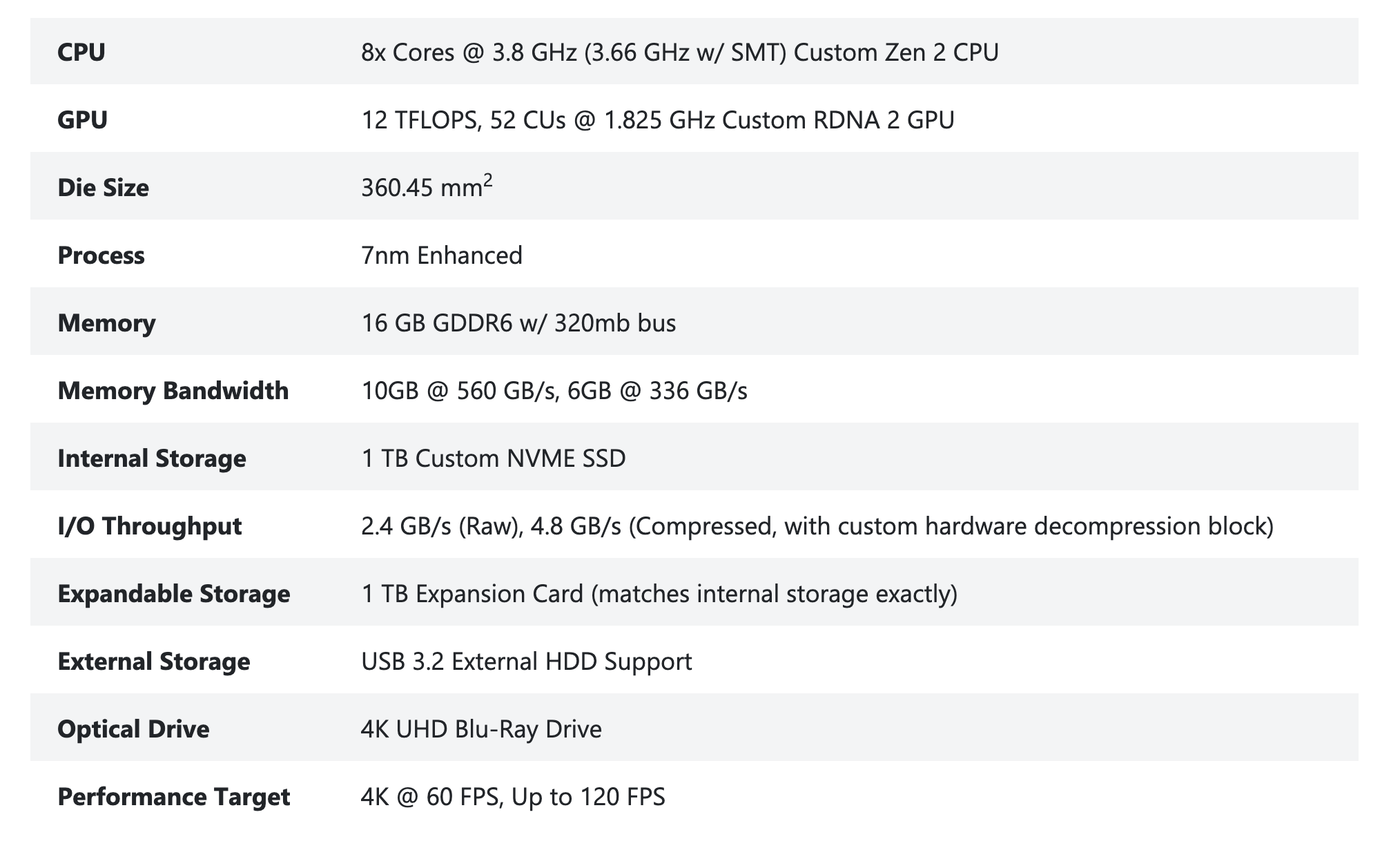
Task: Click the Performance Target label
Action: pyautogui.click(x=173, y=797)
